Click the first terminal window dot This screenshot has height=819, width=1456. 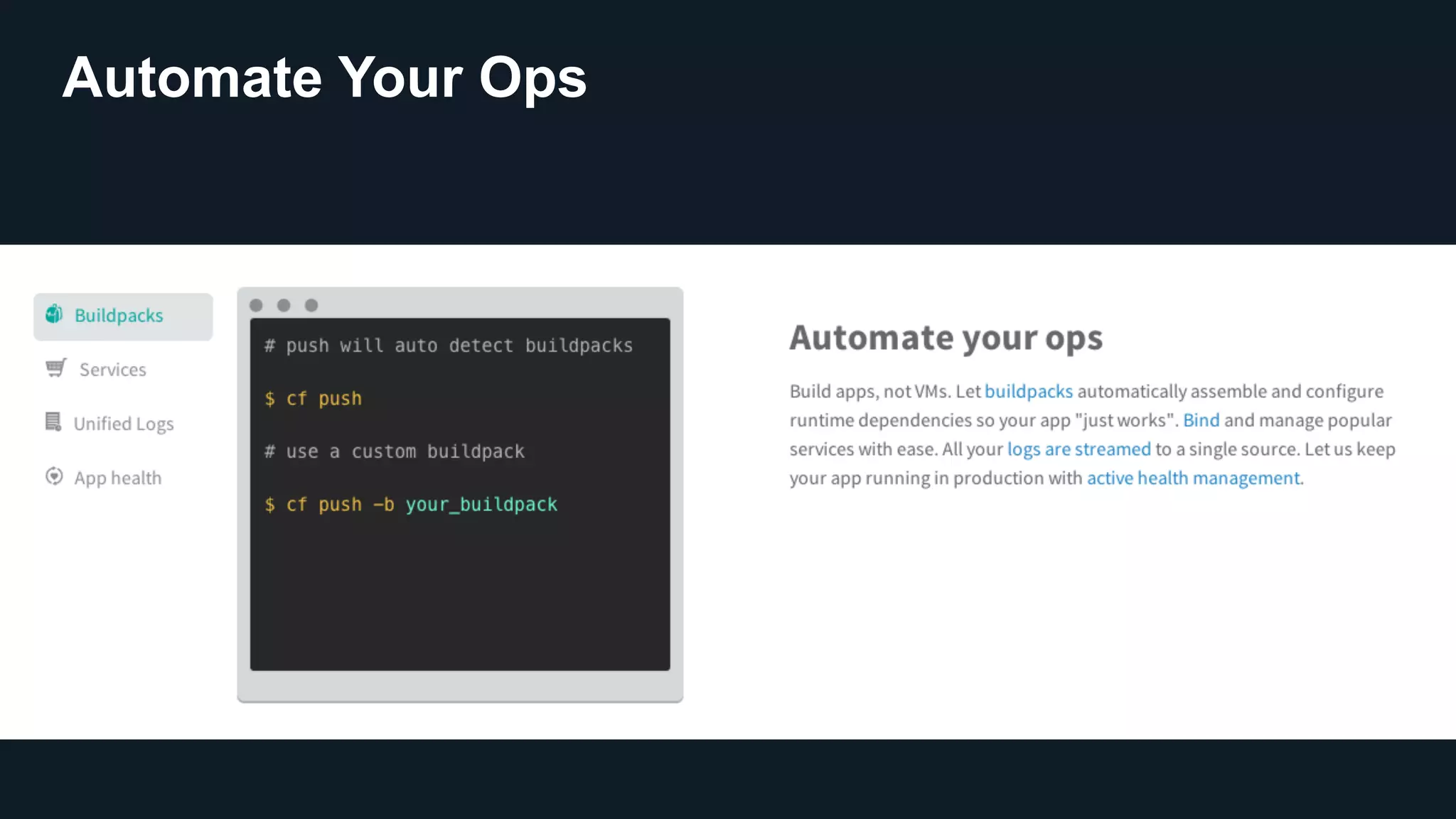coord(256,305)
